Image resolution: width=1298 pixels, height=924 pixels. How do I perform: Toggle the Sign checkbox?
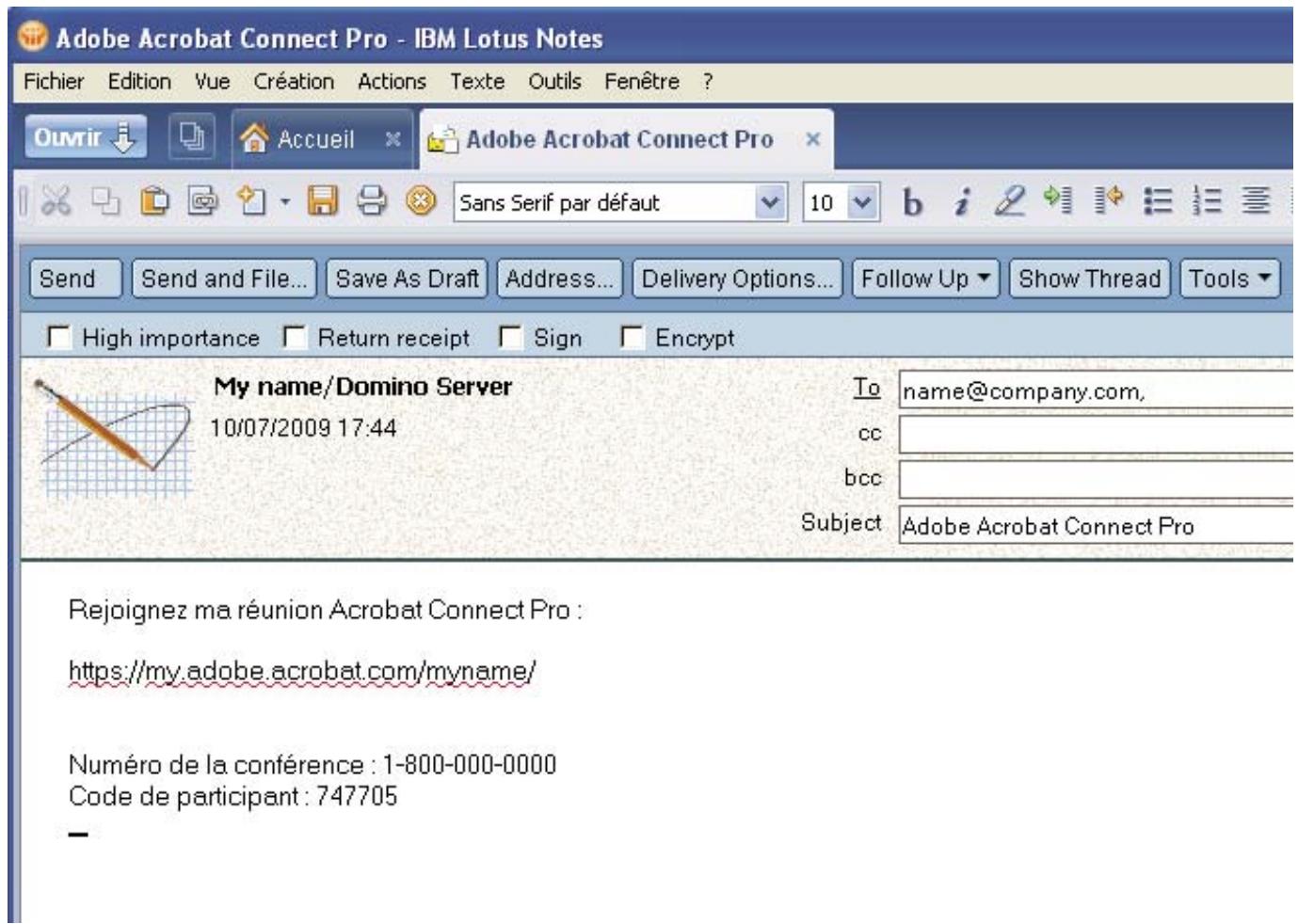pos(509,336)
